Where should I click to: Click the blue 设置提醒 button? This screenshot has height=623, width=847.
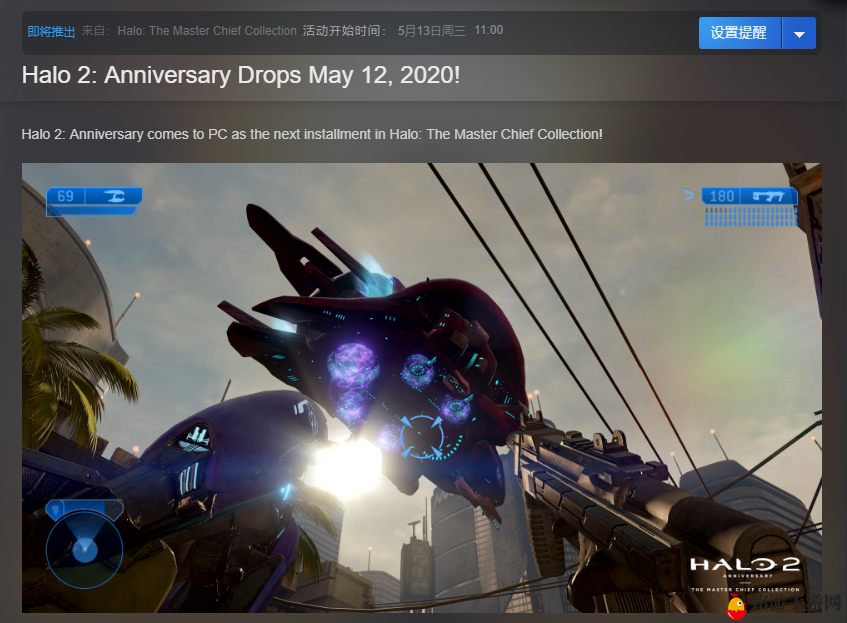click(x=738, y=33)
